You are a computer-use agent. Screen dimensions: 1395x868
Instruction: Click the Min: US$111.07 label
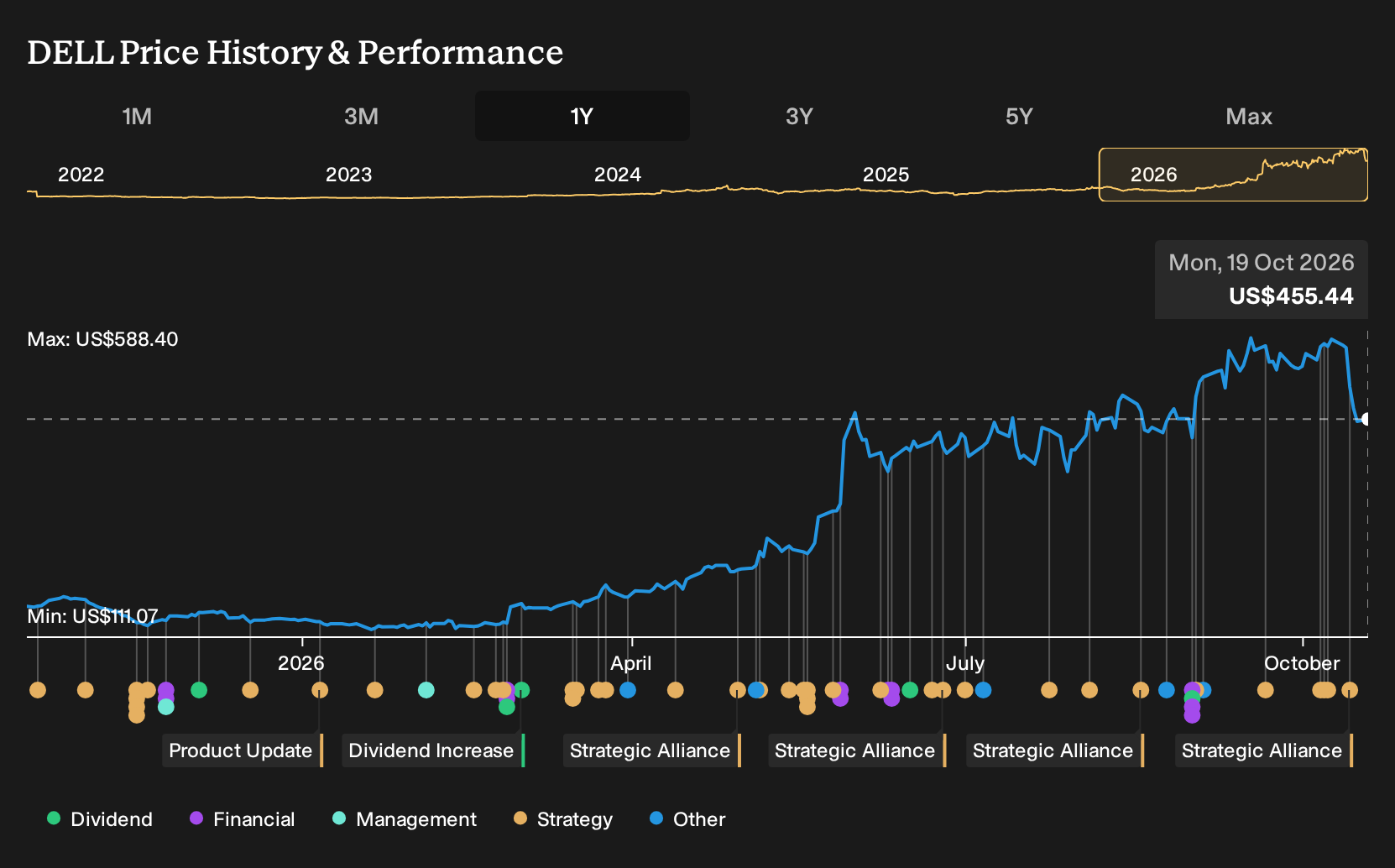click(92, 616)
